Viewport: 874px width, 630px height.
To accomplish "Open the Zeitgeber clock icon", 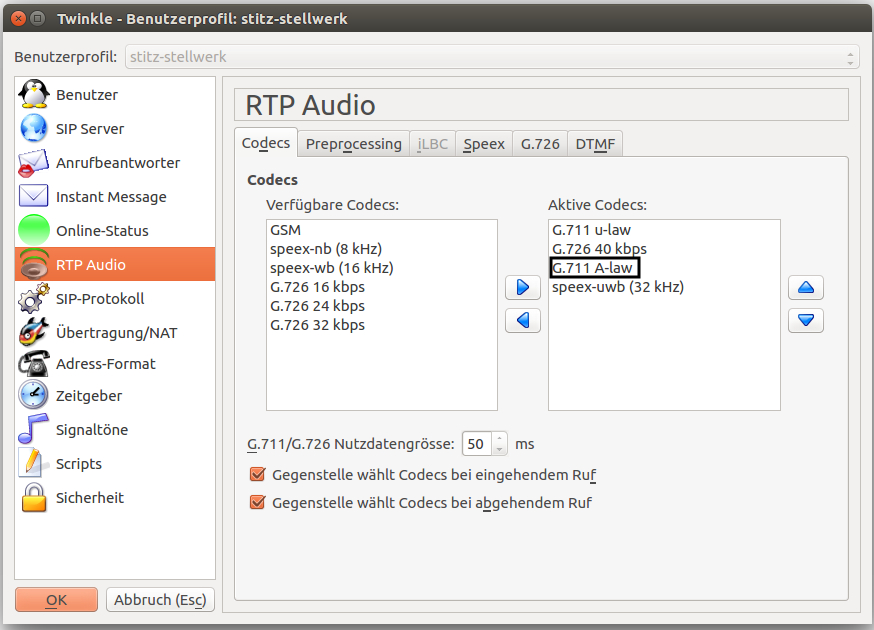I will click(x=34, y=395).
